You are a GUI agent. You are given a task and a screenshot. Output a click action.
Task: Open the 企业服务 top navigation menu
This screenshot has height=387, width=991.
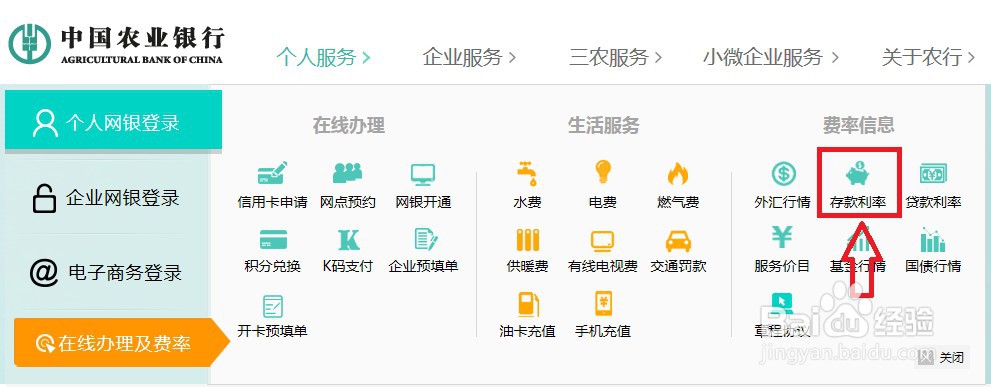[470, 58]
